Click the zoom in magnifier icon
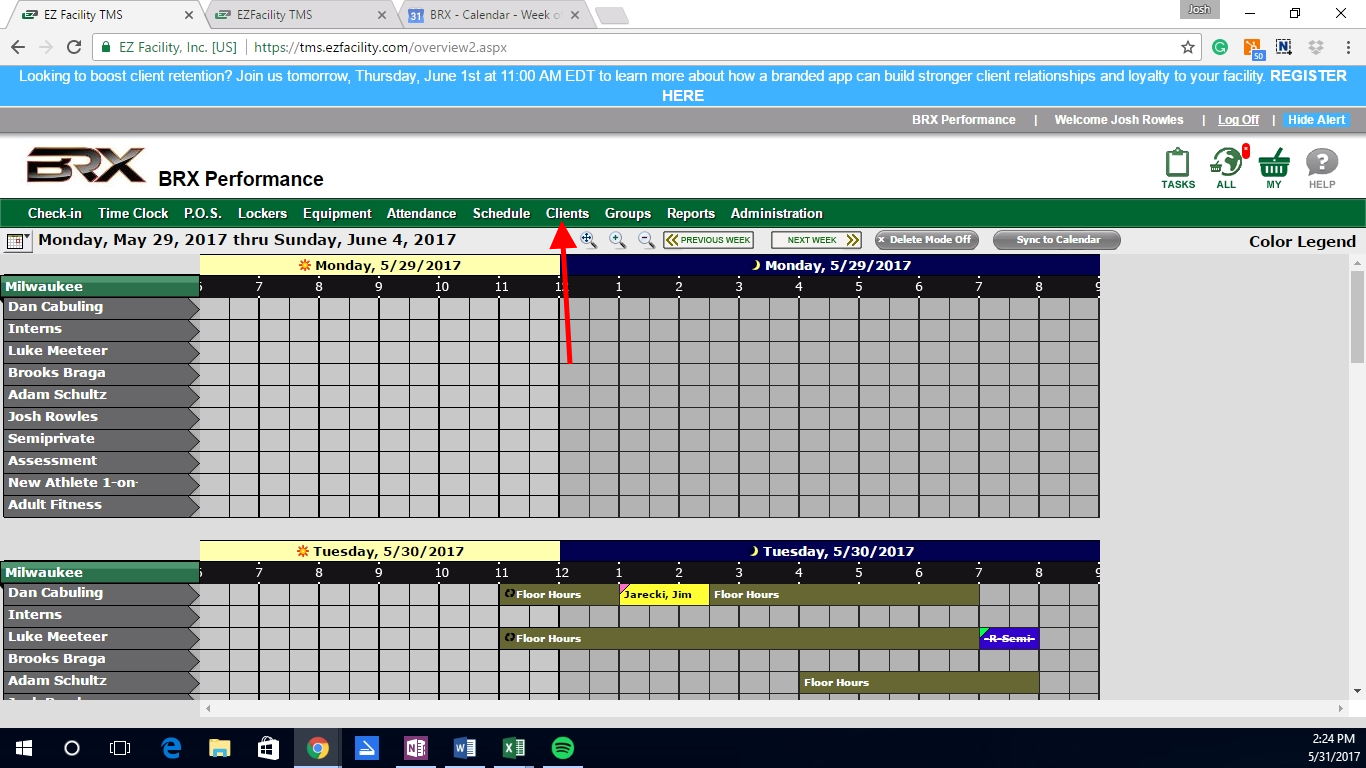 (618, 240)
